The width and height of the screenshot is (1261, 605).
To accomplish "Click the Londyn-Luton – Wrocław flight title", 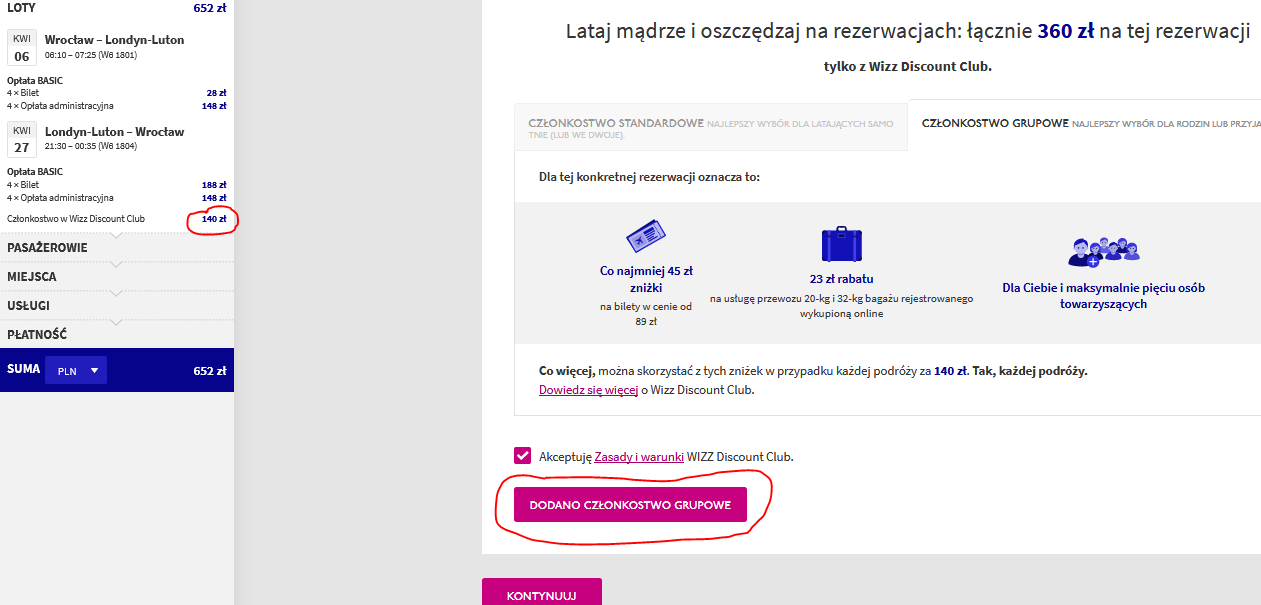I will 115,132.
